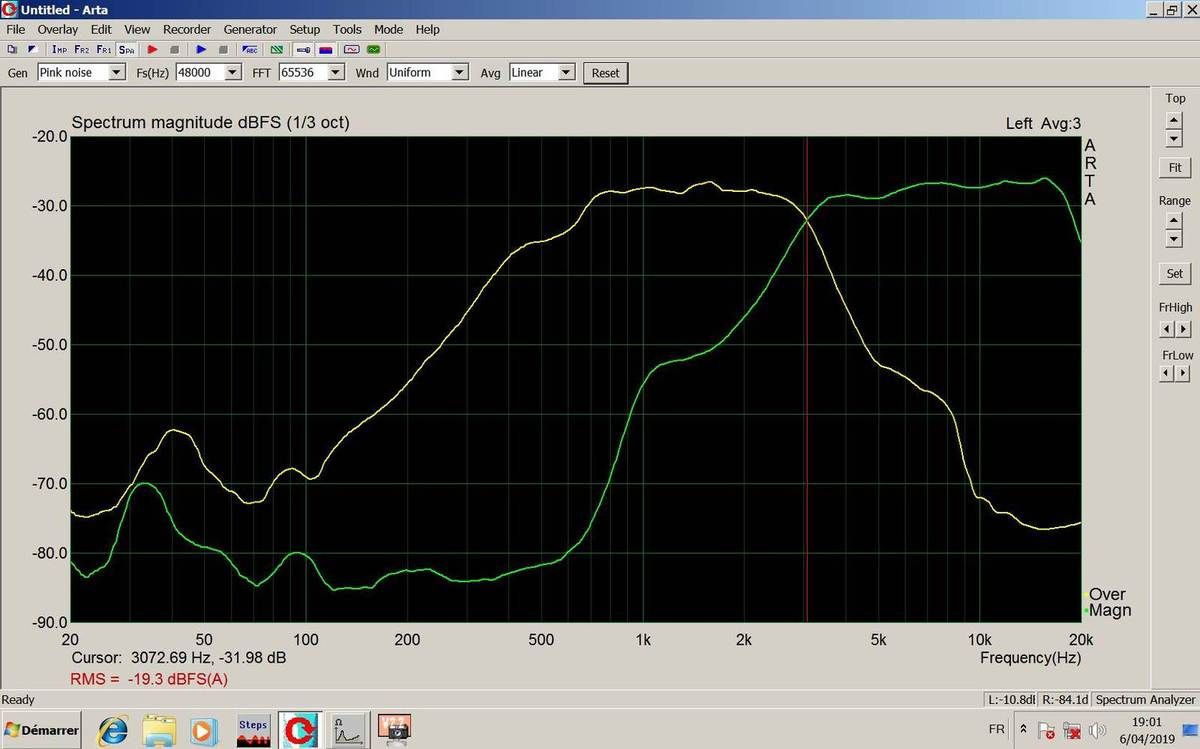Switch to Imp impulse response mode

point(60,49)
